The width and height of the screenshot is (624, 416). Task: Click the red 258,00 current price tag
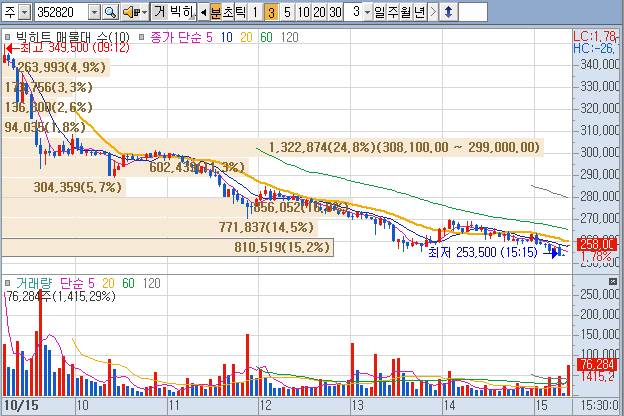coord(597,244)
